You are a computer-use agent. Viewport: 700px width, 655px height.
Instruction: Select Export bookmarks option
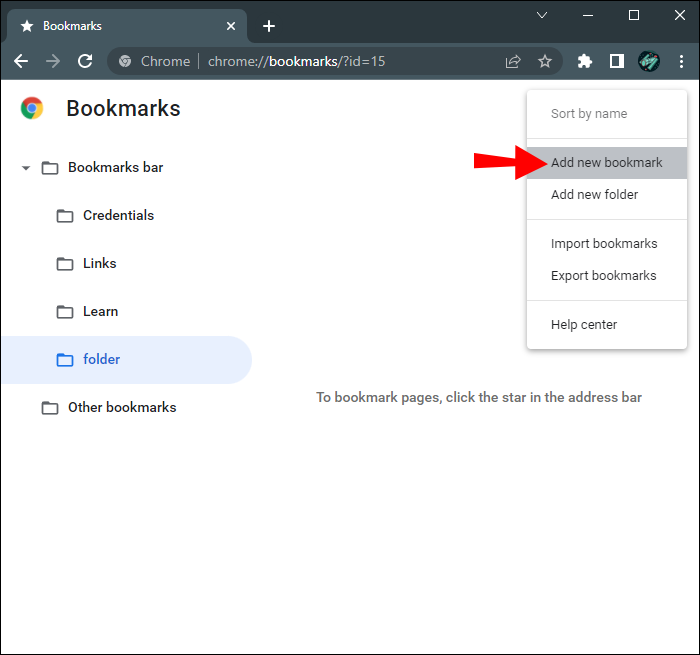[603, 276]
